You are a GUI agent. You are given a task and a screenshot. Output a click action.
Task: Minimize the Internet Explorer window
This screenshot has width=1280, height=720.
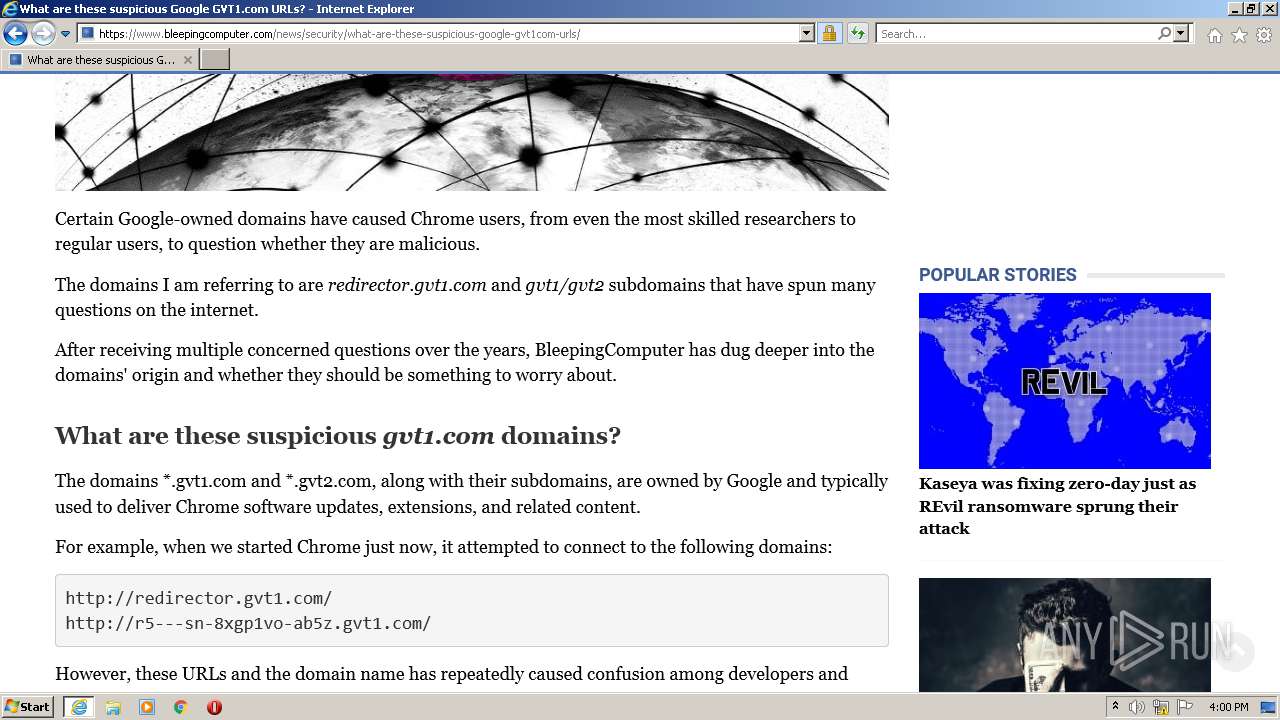1234,9
